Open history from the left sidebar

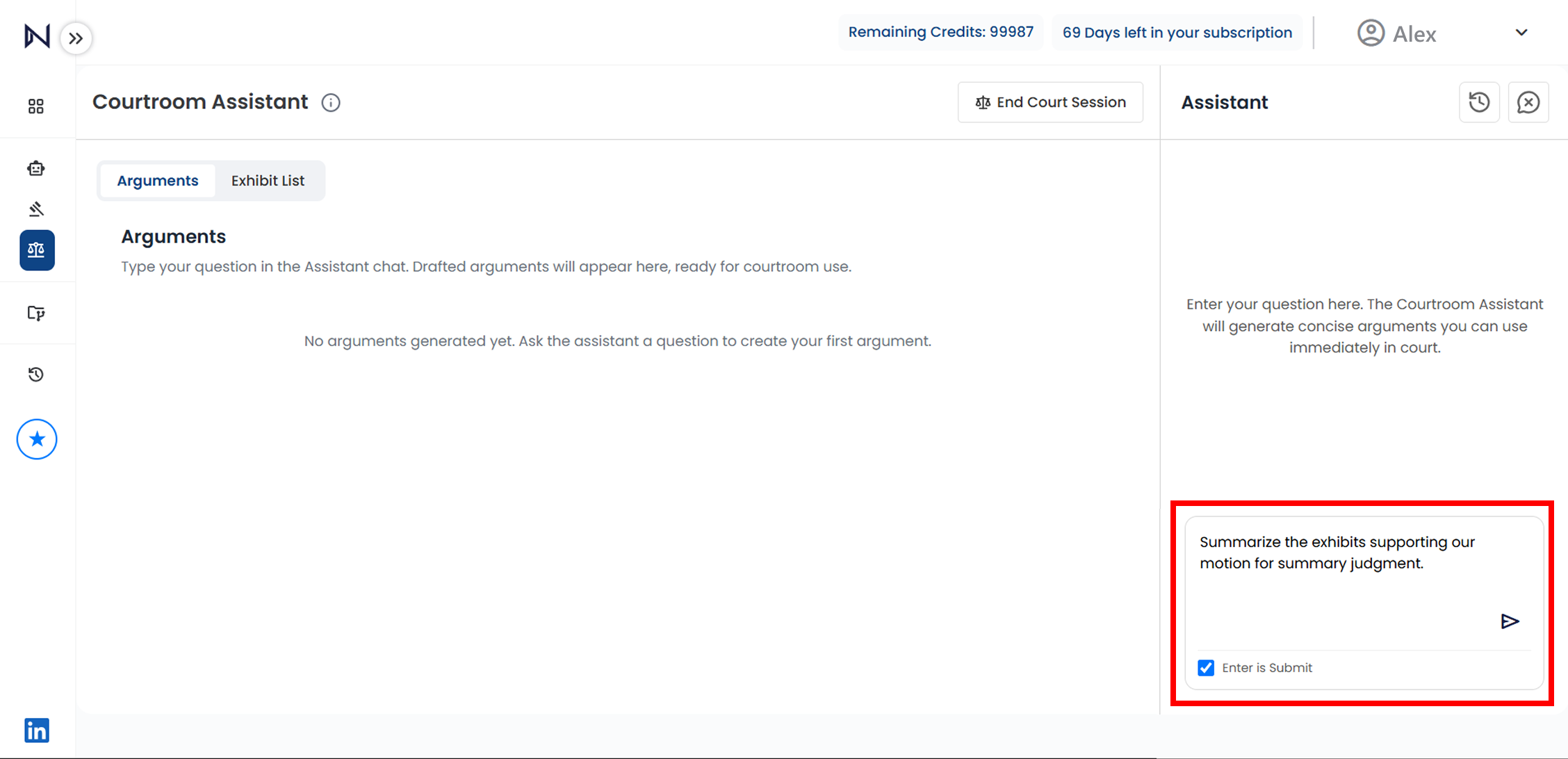(36, 375)
